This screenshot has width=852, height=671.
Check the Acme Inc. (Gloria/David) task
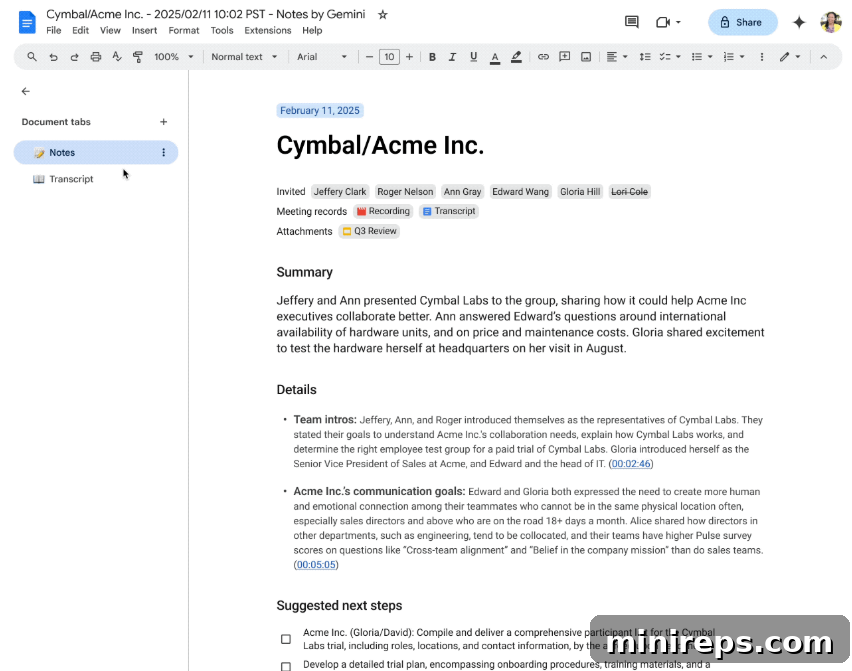pyautogui.click(x=286, y=639)
